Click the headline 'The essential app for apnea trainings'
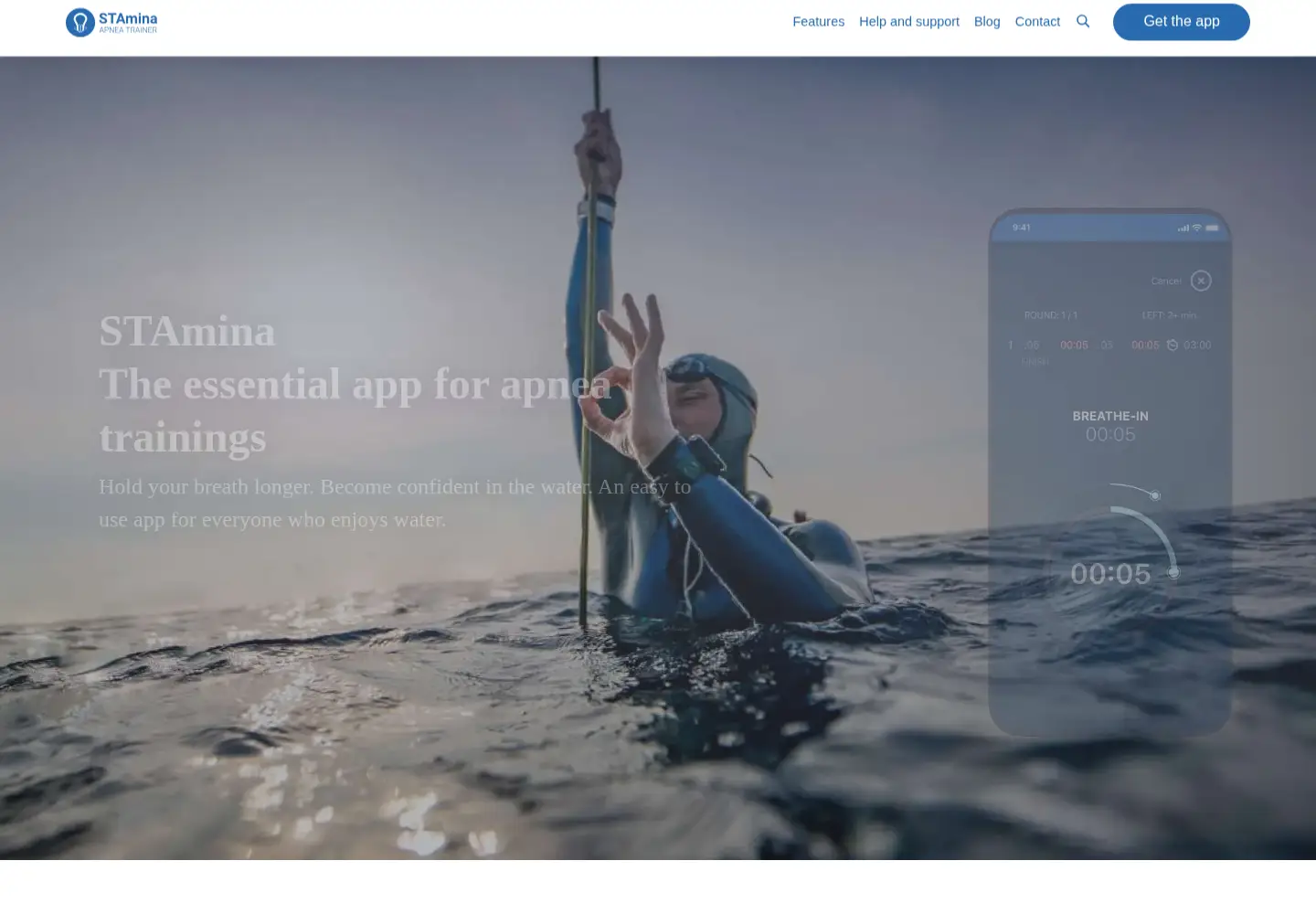 356,411
